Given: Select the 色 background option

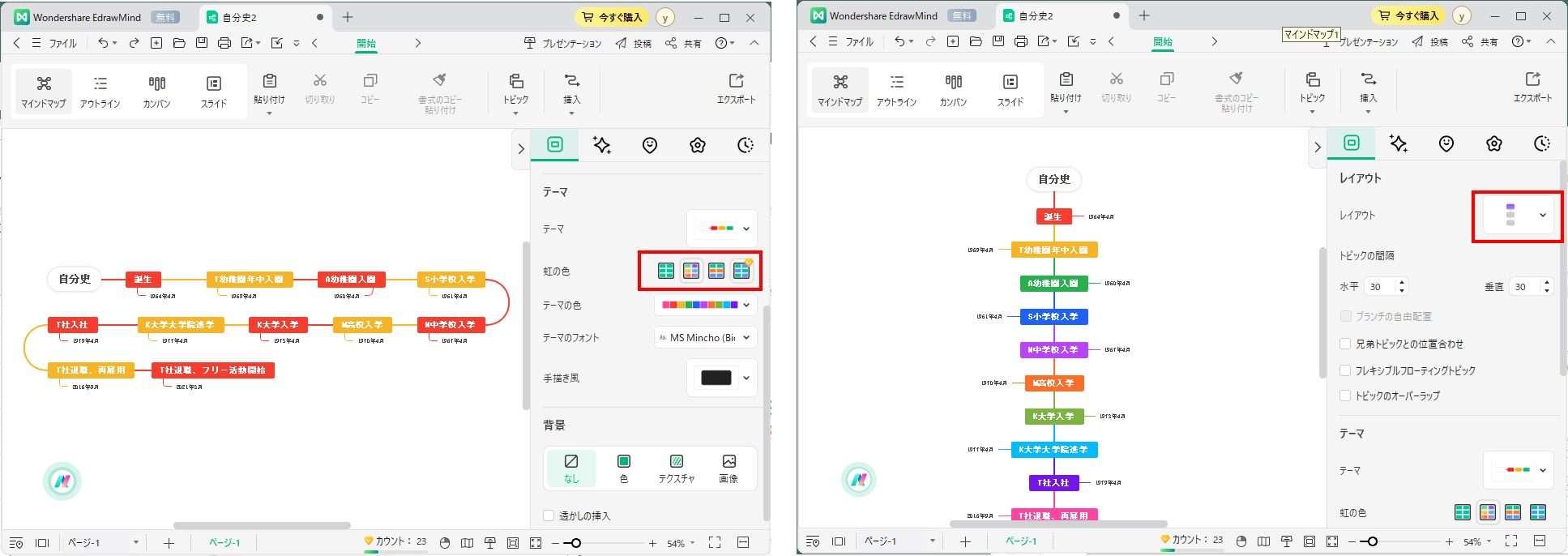Looking at the screenshot, I should click(623, 468).
